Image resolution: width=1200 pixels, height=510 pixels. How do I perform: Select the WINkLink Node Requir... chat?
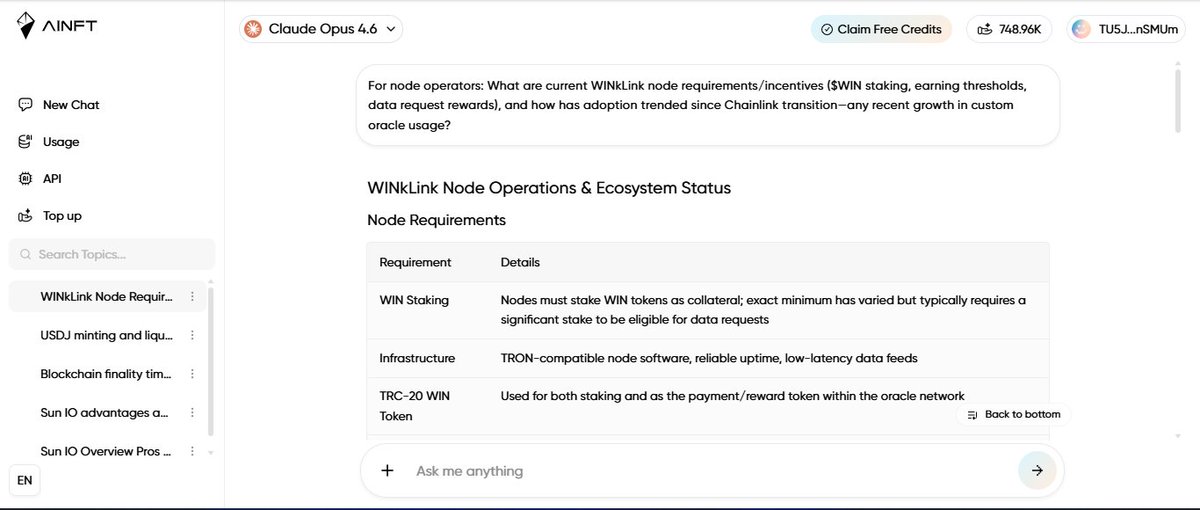point(106,297)
